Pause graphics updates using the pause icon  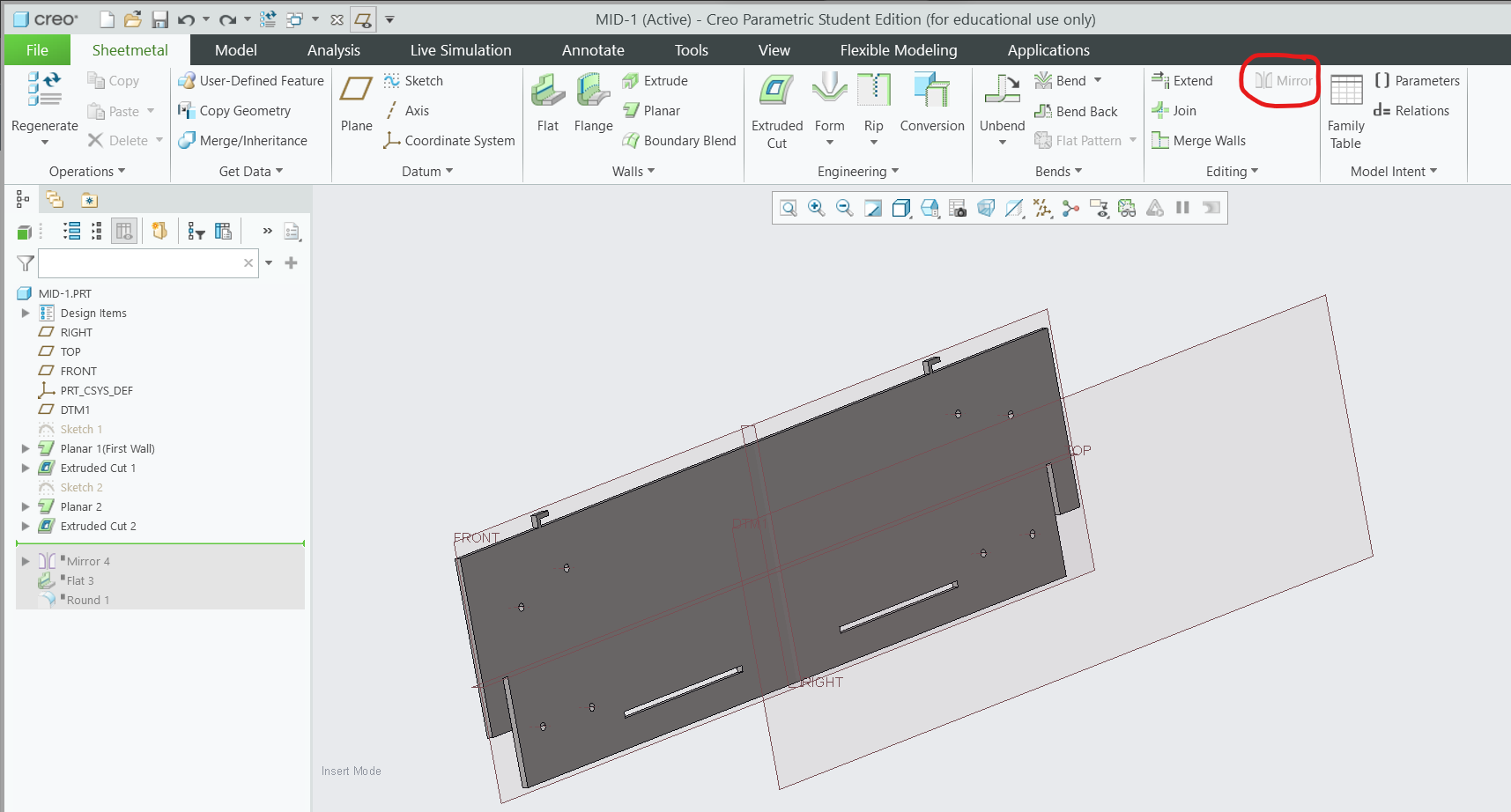point(1181,208)
